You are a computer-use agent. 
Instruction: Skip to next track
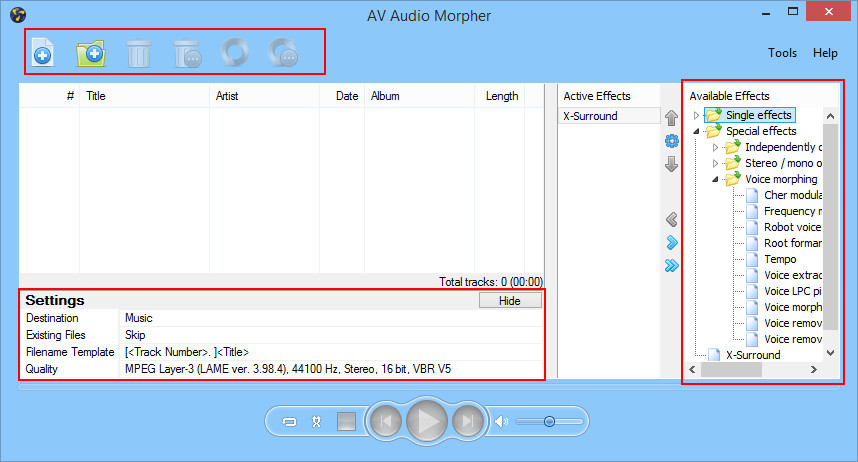tap(468, 421)
